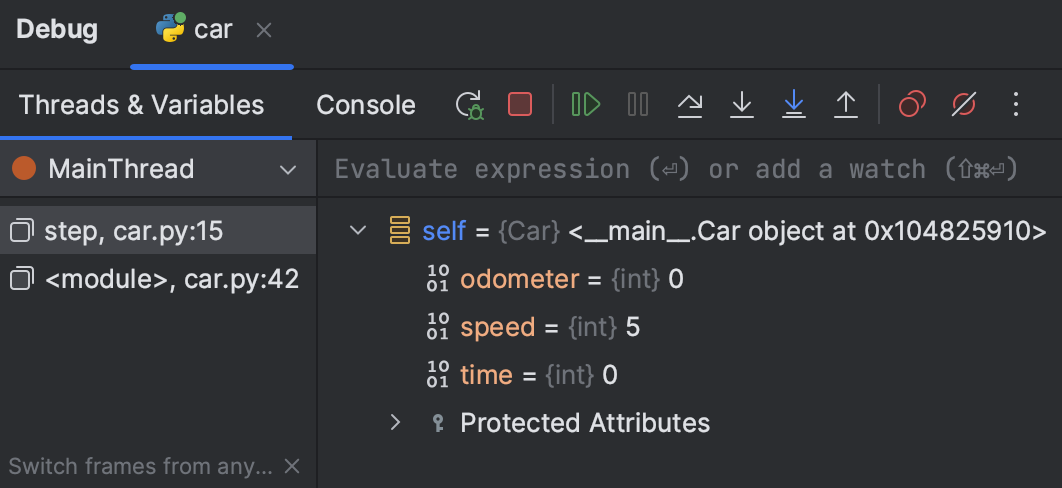Image resolution: width=1062 pixels, height=488 pixels.
Task: Open the View Breakpoints dialog
Action: coord(912,104)
